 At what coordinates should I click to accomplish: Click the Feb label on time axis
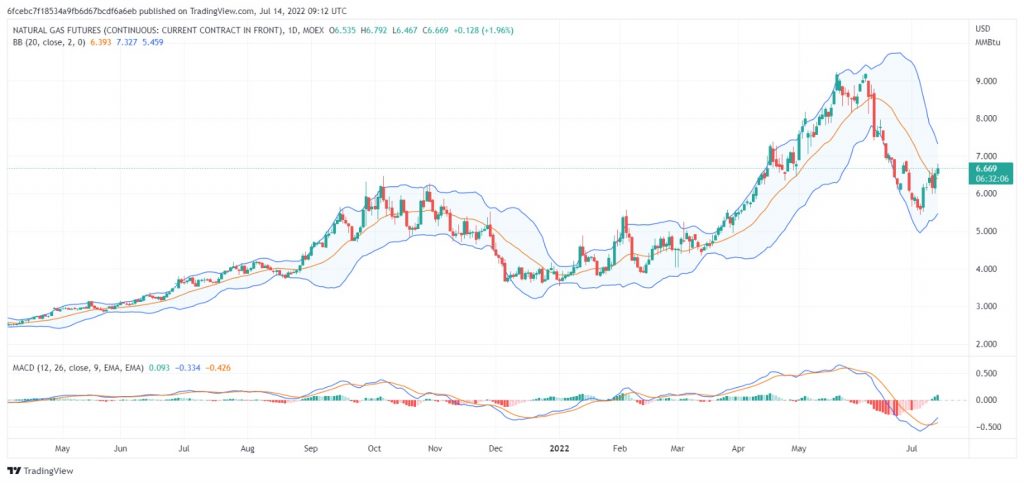(620, 451)
